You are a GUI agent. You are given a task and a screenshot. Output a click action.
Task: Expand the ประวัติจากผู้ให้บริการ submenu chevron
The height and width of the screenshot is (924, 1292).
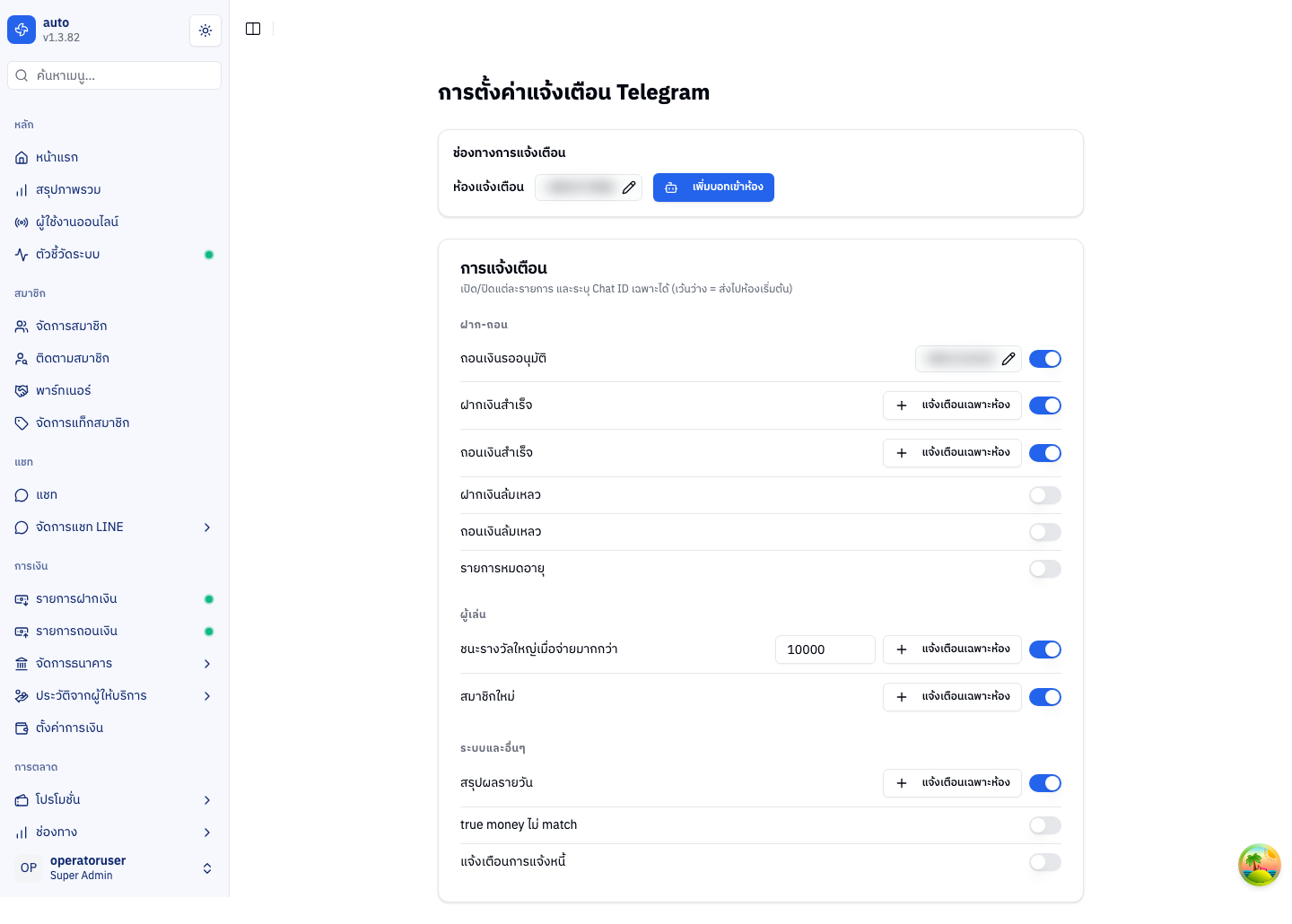[207, 696]
